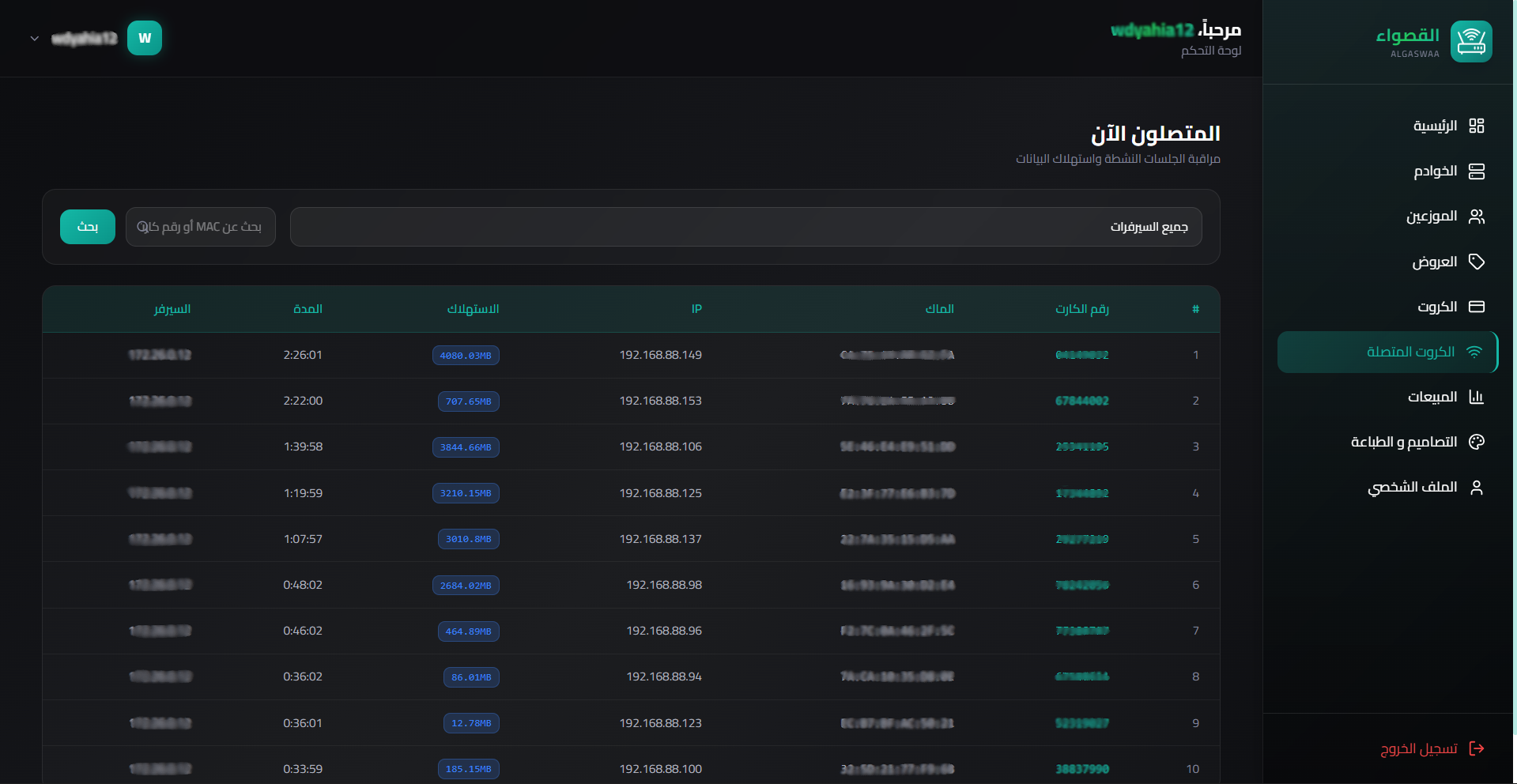Click card number 67844002 in the table
The width and height of the screenshot is (1517, 784).
click(1083, 401)
